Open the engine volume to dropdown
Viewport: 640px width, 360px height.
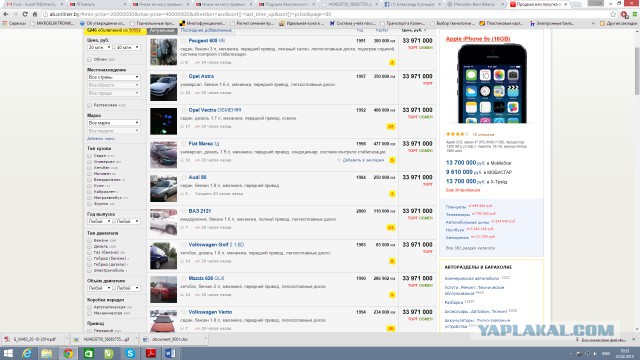128,288
